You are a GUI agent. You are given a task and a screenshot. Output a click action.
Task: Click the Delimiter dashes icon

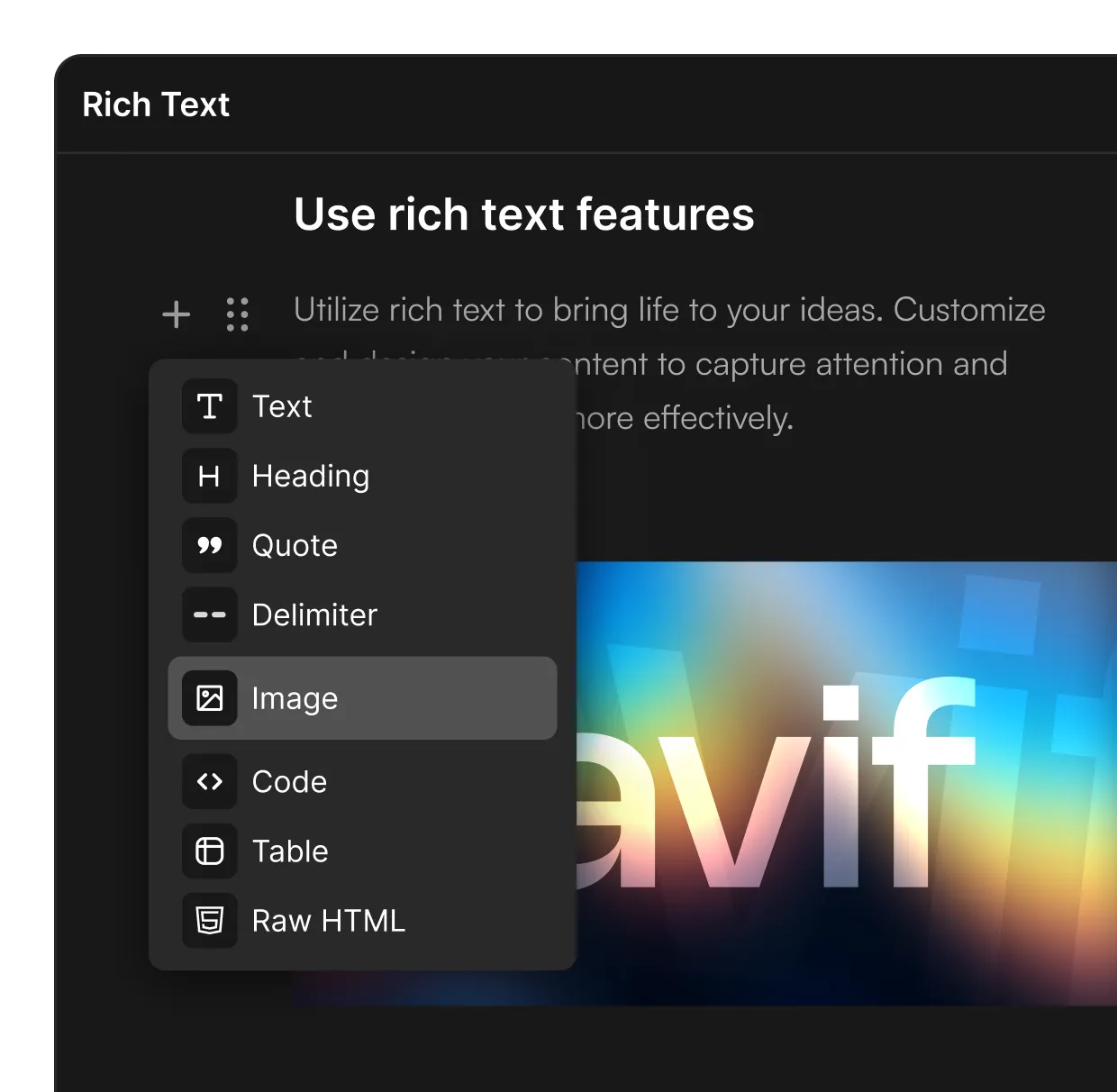coord(210,614)
